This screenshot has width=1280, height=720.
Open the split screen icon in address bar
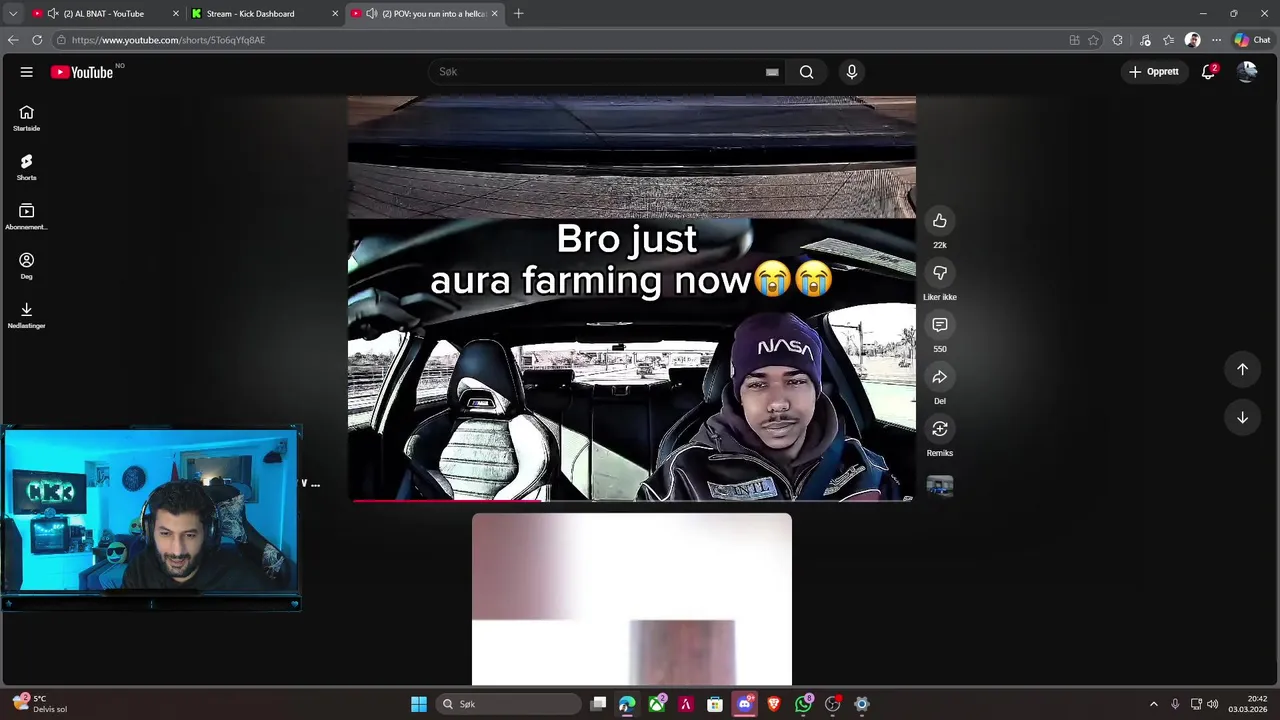click(1074, 40)
